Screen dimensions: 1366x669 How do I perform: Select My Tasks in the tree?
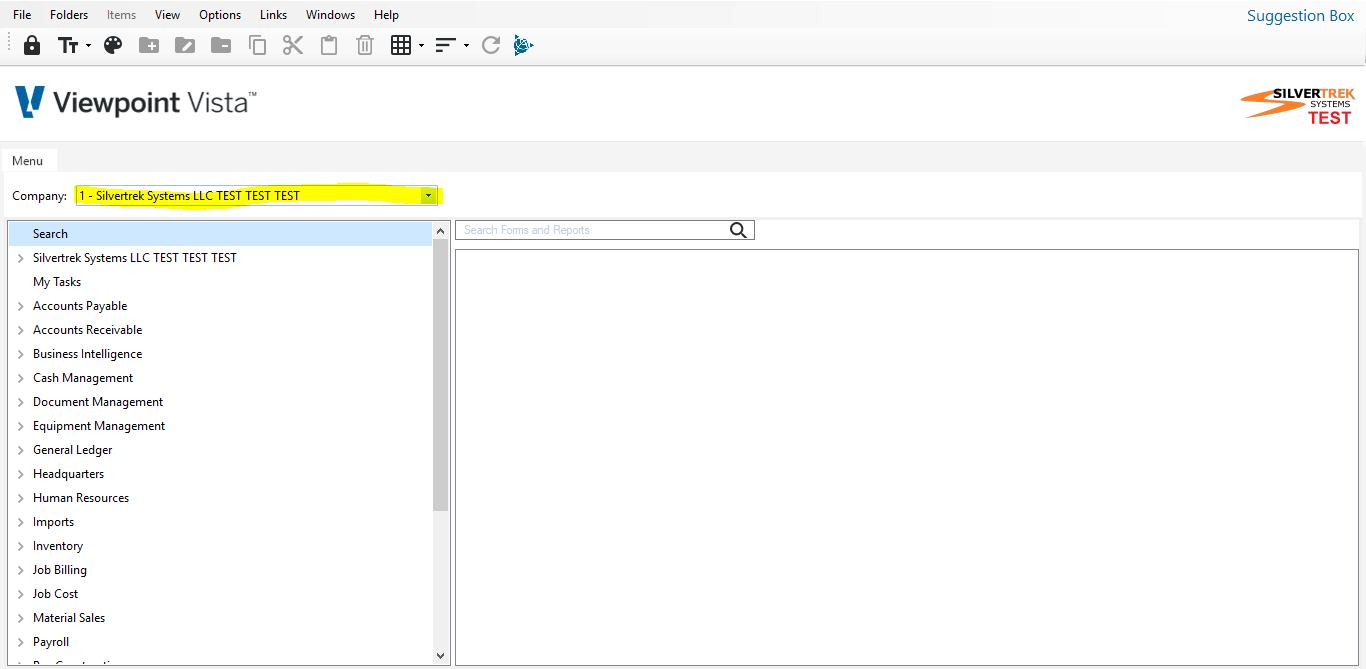[57, 282]
